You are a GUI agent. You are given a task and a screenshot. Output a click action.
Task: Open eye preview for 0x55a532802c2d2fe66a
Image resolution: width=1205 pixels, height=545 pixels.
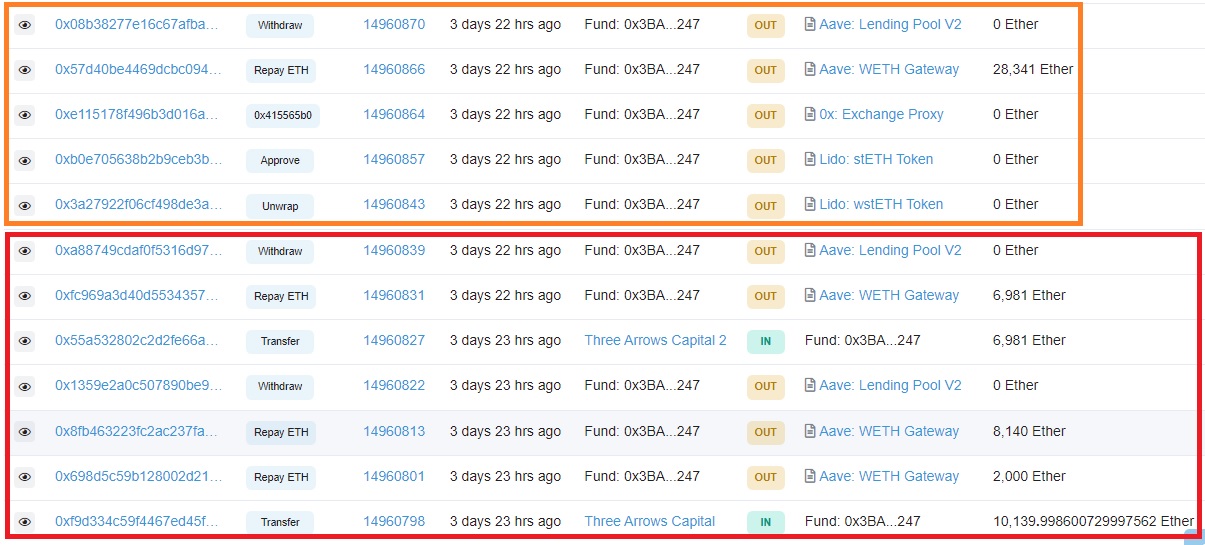pyautogui.click(x=25, y=341)
